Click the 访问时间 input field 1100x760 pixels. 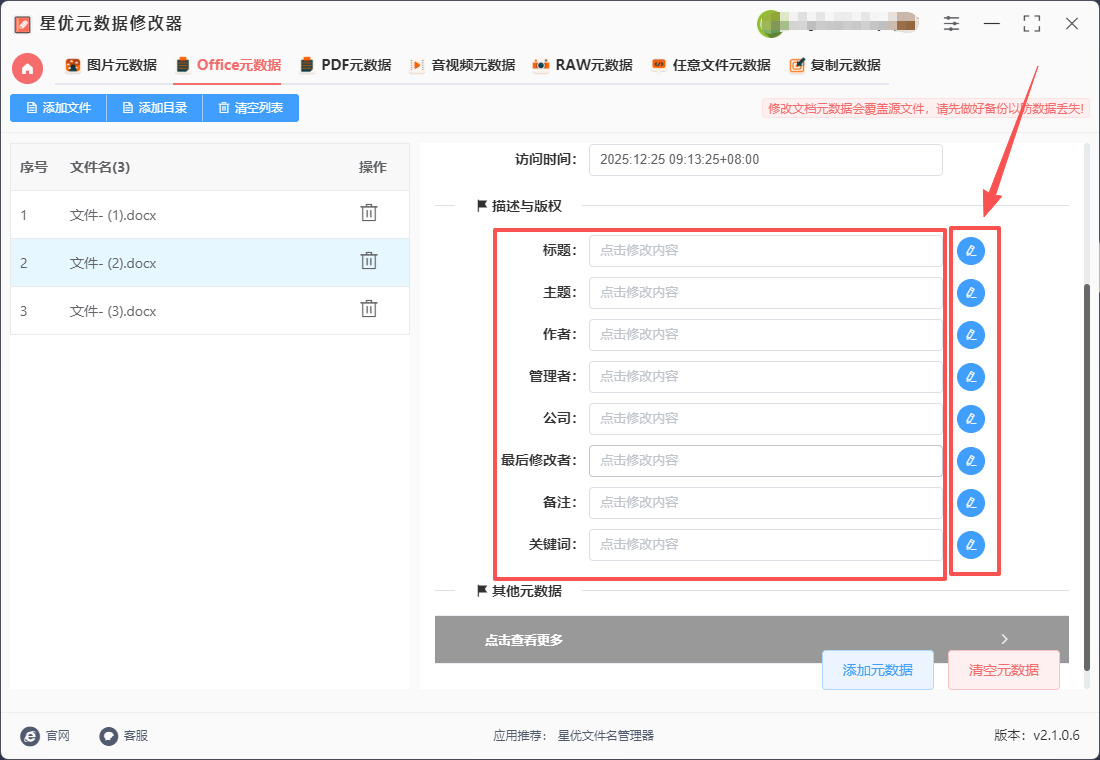click(x=765, y=160)
